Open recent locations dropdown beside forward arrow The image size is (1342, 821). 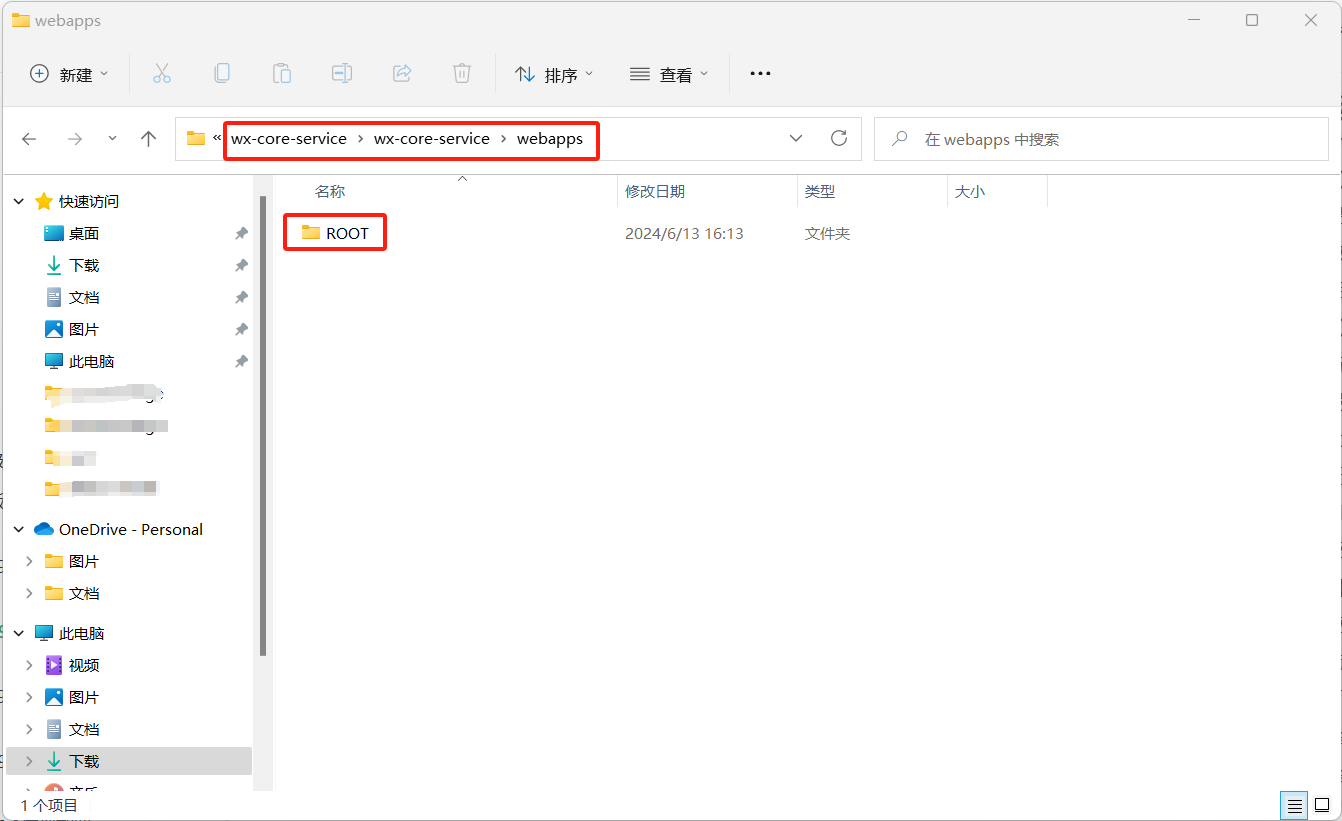point(112,139)
